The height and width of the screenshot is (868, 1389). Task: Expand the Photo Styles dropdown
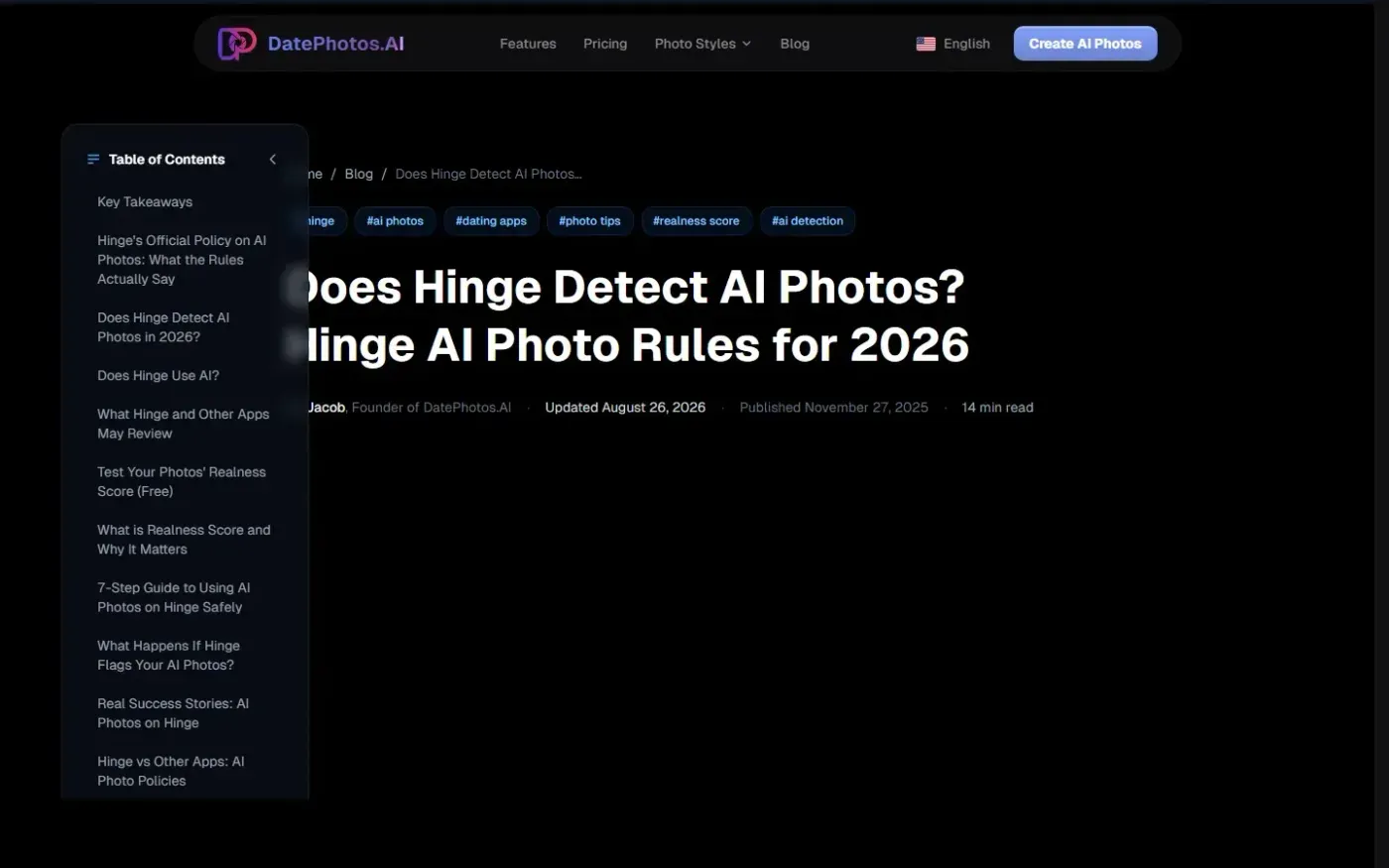pyautogui.click(x=702, y=44)
